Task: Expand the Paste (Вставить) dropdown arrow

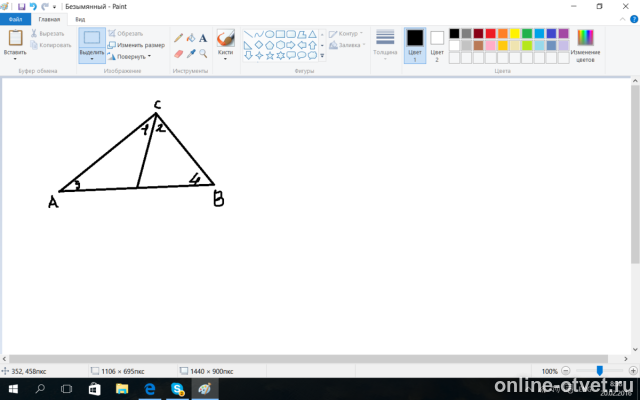Action: (15, 59)
